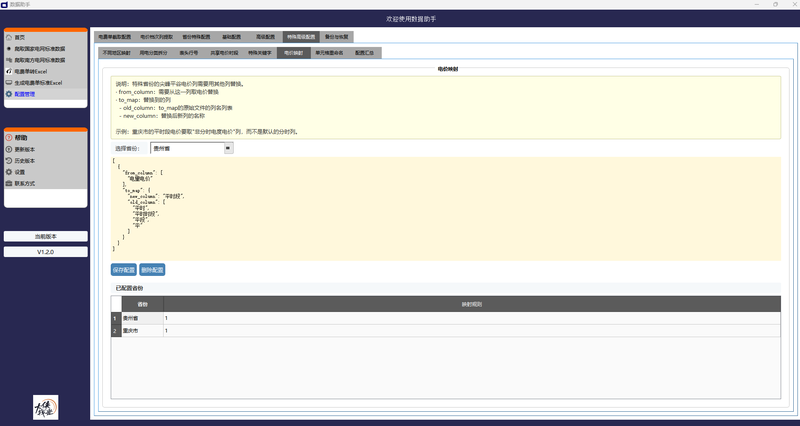This screenshot has height=426, width=800.
Task: Click row number 2 header in table
Action: pos(116,331)
